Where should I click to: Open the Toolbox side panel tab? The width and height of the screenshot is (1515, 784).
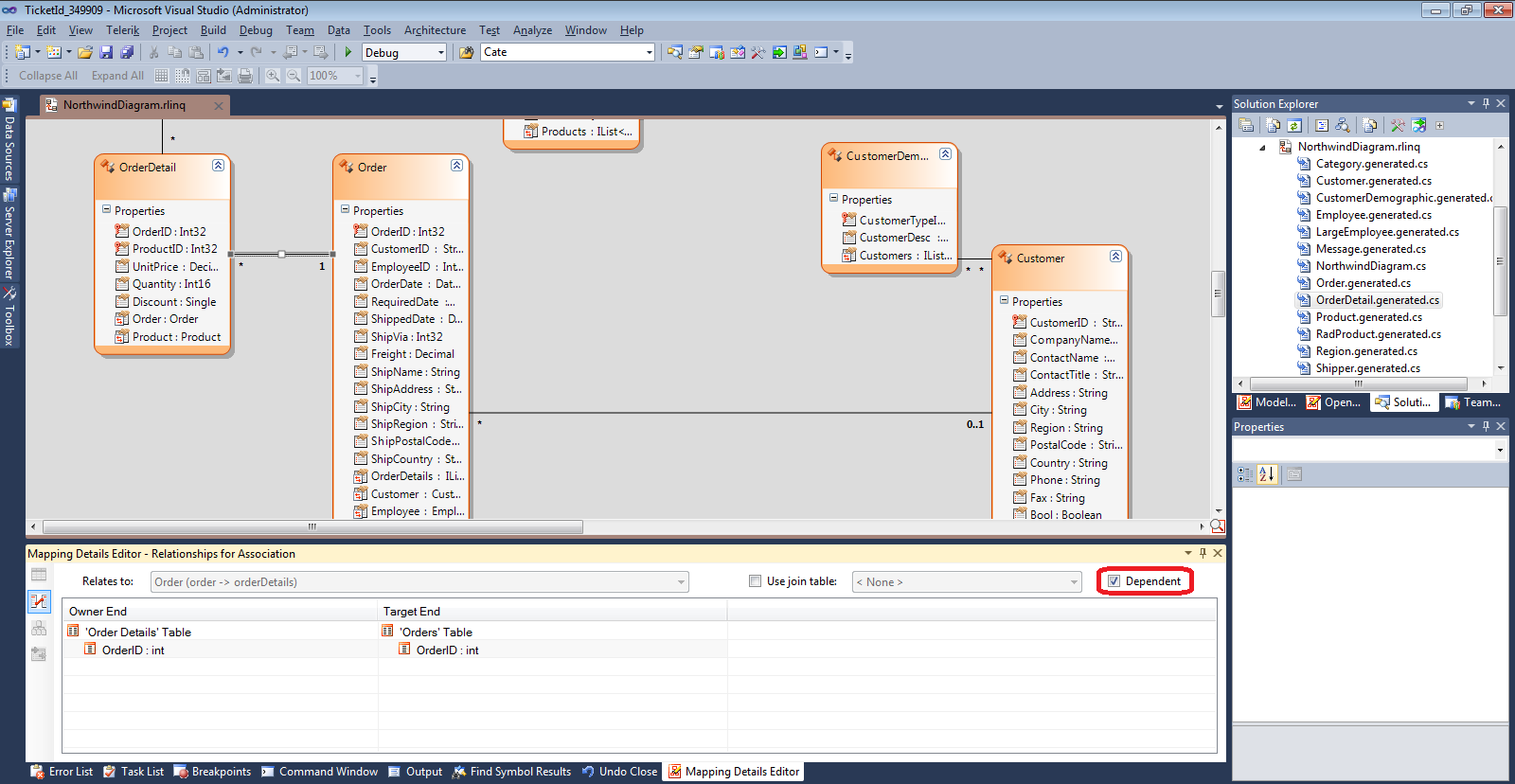[9, 317]
